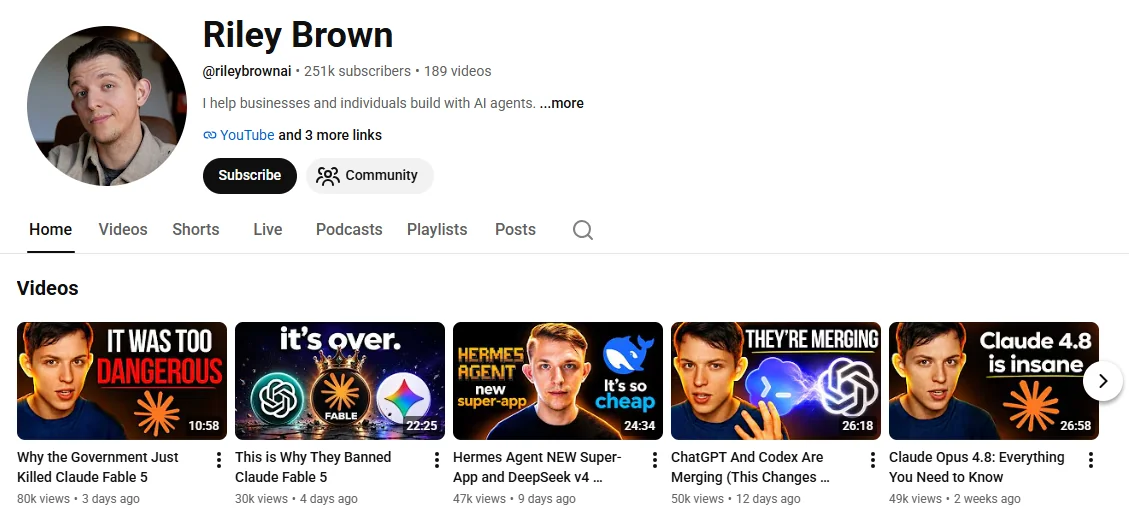Go to the Podcasts tab
The width and height of the screenshot is (1129, 527).
pyautogui.click(x=349, y=230)
